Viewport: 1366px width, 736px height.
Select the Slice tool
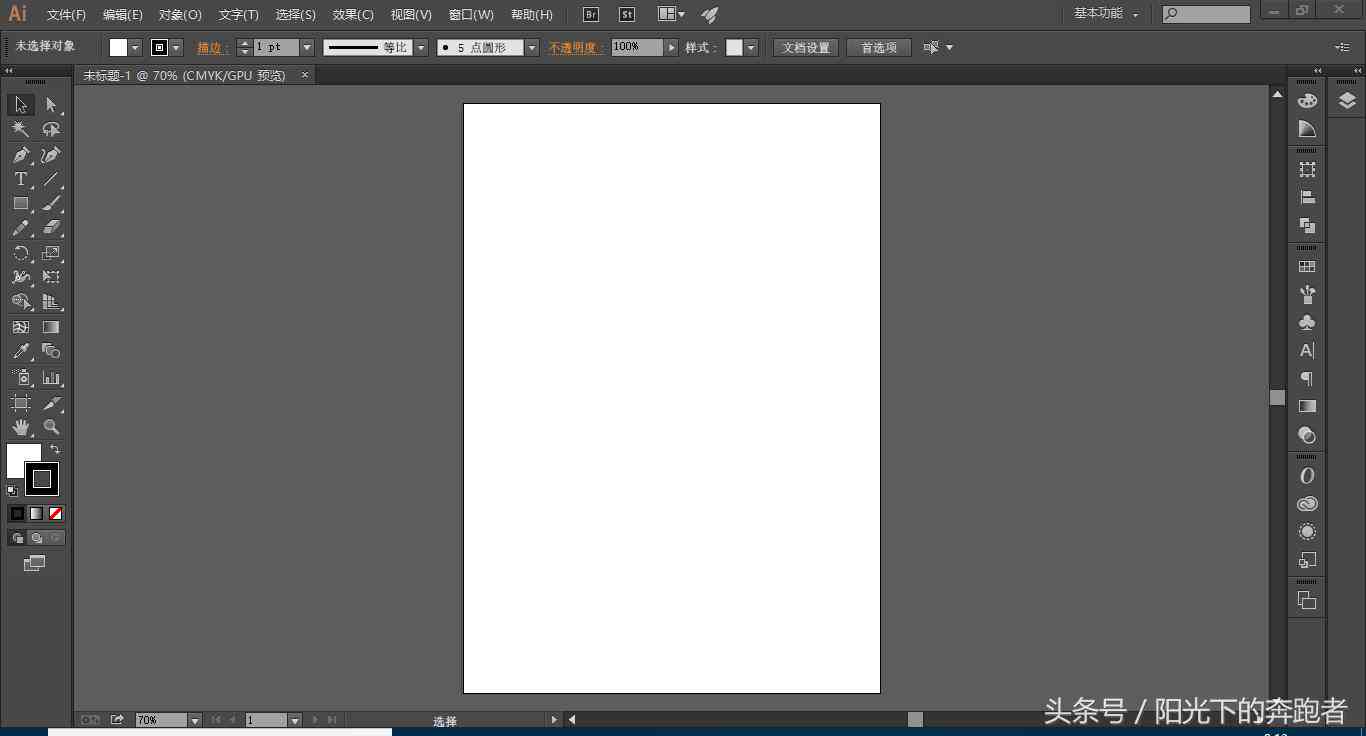click(51, 403)
